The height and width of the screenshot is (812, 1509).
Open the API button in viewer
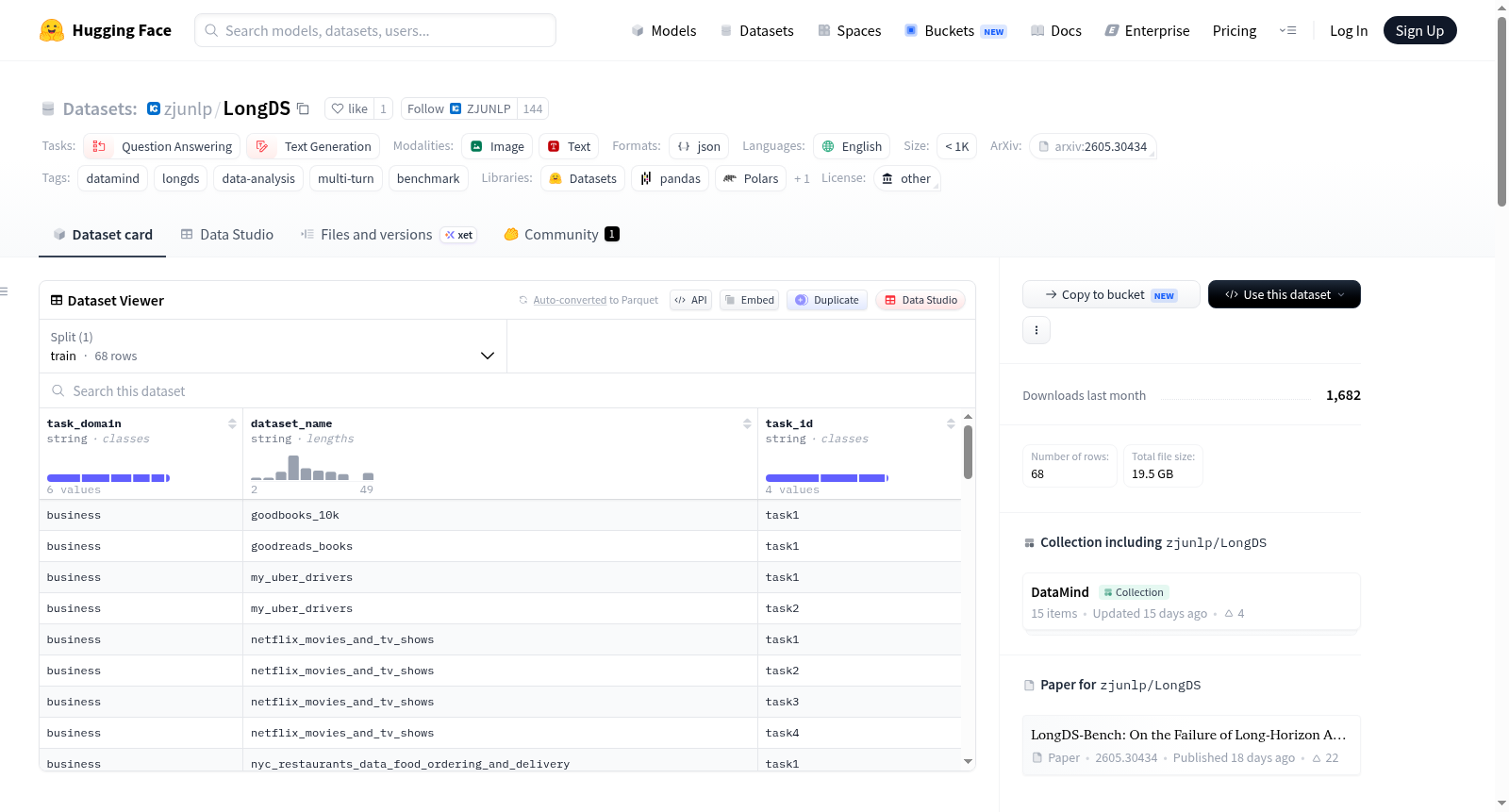690,300
